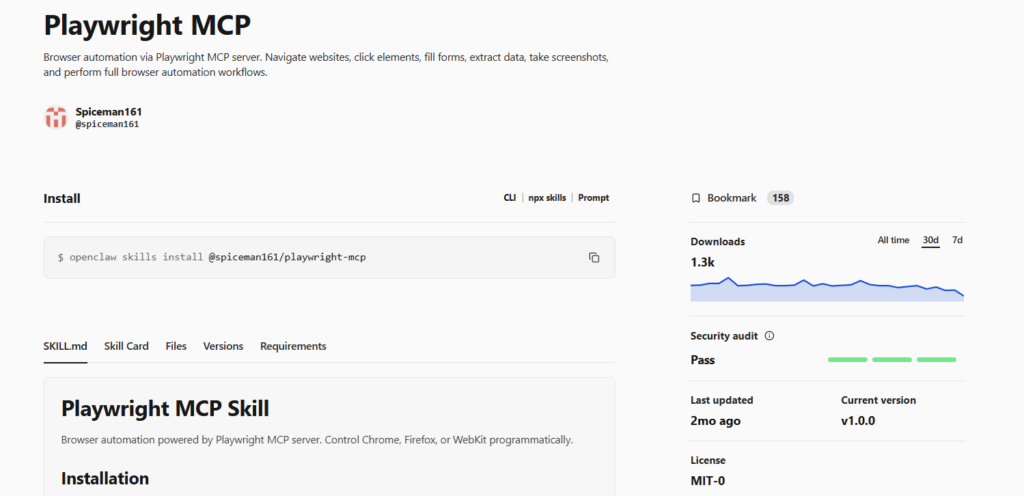Open the Spiceman161 author name link
The width and height of the screenshot is (1024, 496).
pyautogui.click(x=108, y=112)
